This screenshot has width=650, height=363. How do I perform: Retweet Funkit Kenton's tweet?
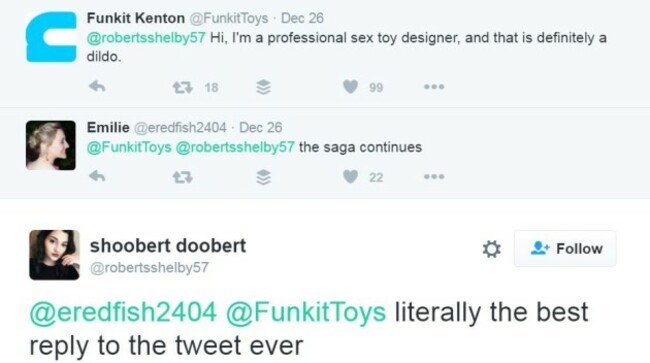182,87
